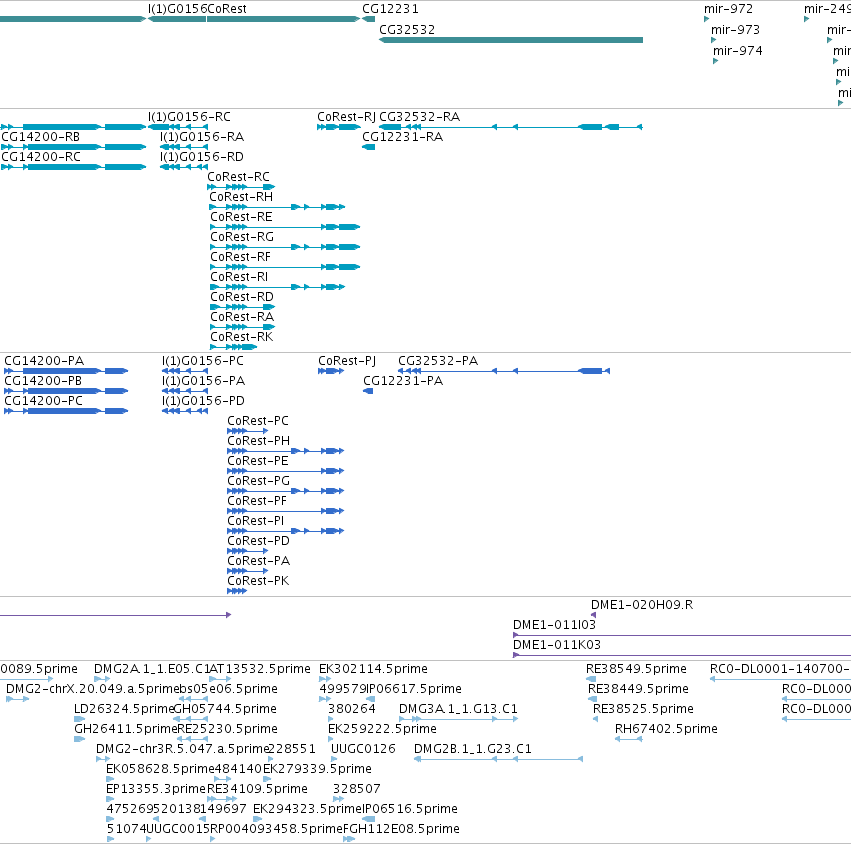Select CoRest-RA transcript
The height and width of the screenshot is (844, 851).
click(243, 328)
